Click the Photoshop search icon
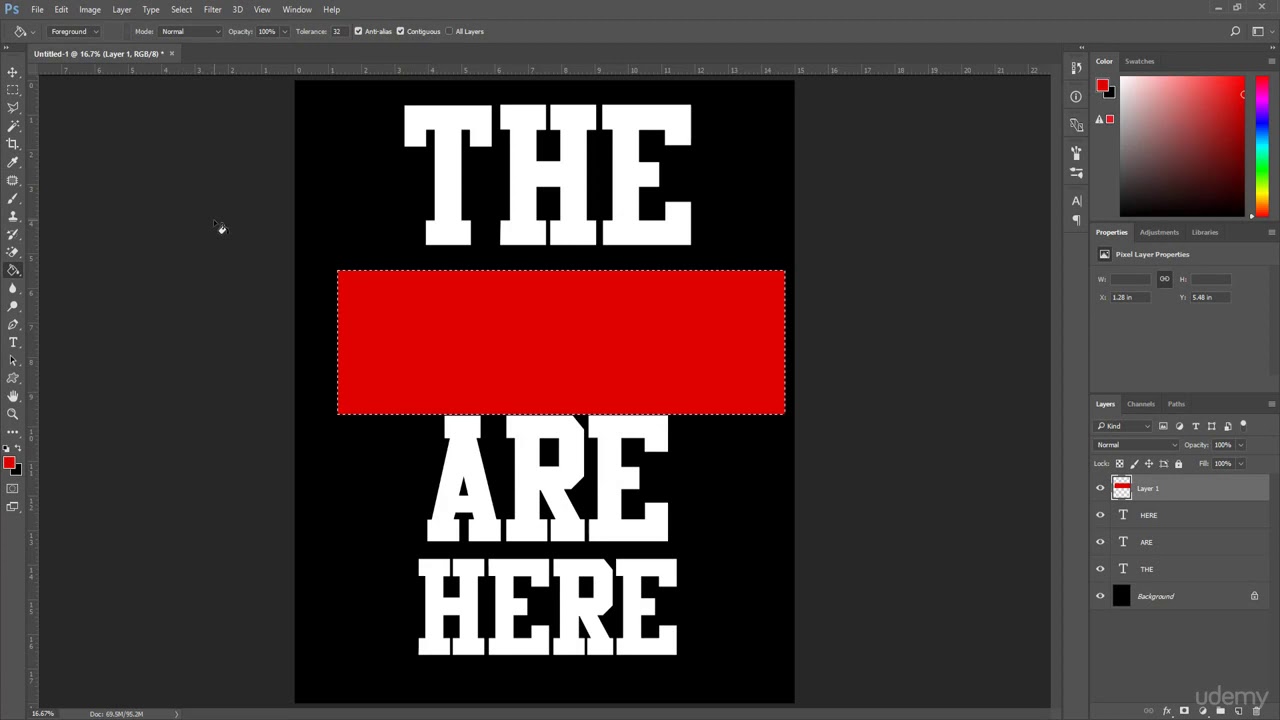The image size is (1280, 720). (x=1235, y=31)
